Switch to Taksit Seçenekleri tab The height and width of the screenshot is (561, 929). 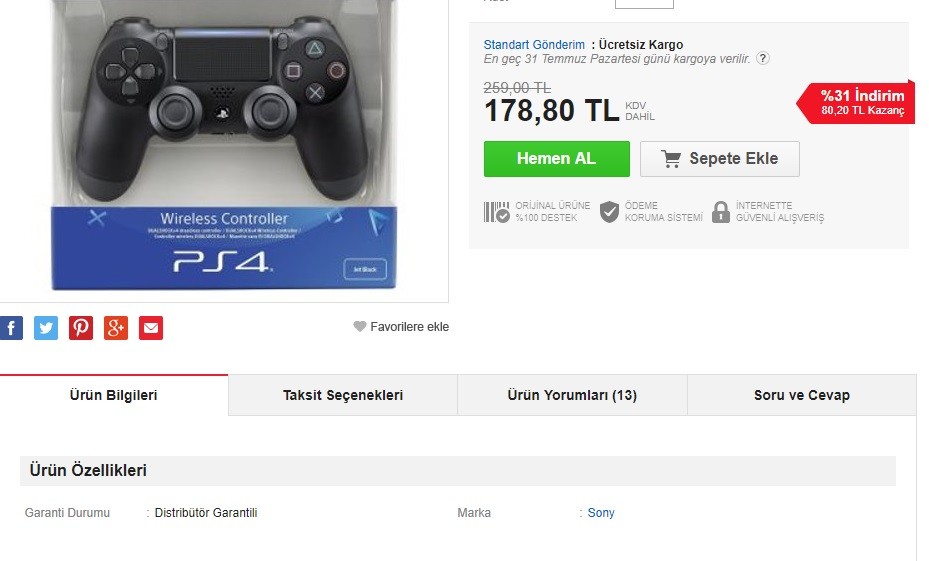[x=343, y=395]
